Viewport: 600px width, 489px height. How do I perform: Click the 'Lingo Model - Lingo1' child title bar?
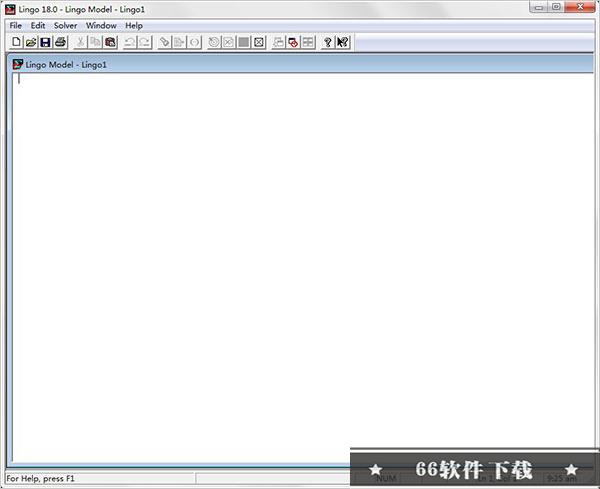click(300, 64)
